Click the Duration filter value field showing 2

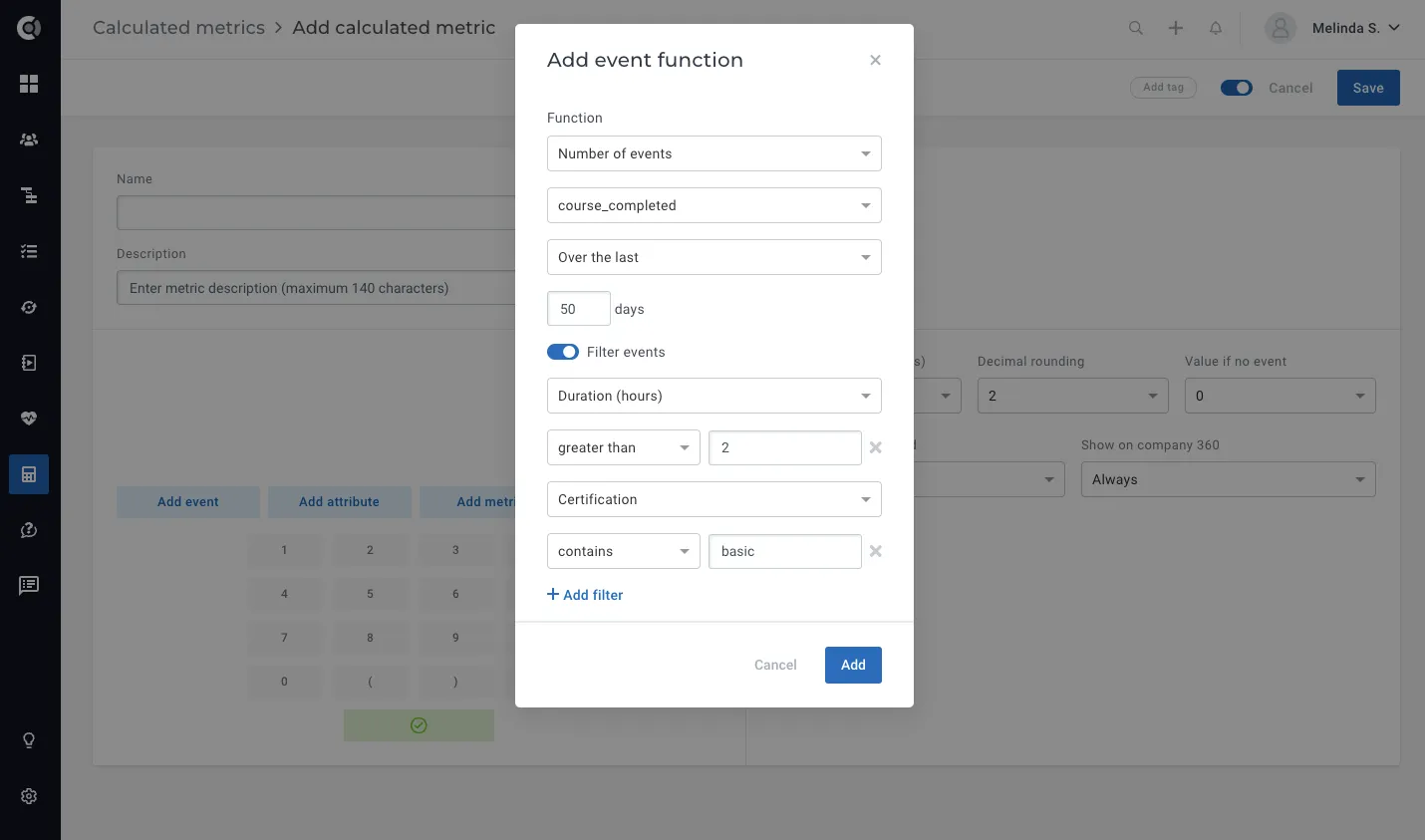pyautogui.click(x=785, y=447)
